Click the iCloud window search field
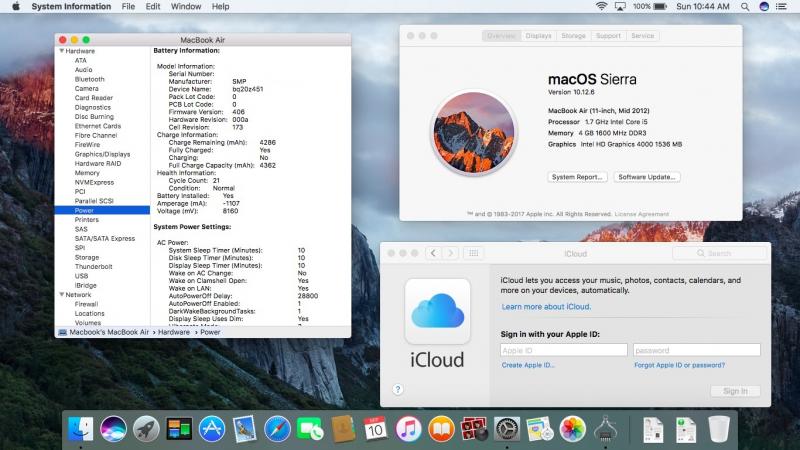The image size is (800, 450). (719, 253)
